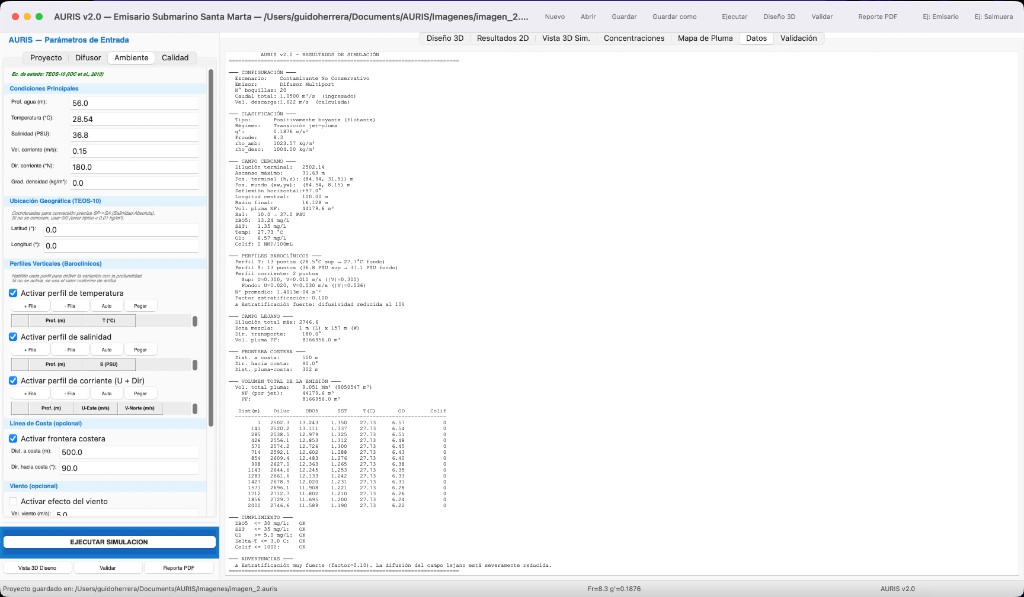
Task: Click + Fila under temperature profile
Action: coord(30,306)
